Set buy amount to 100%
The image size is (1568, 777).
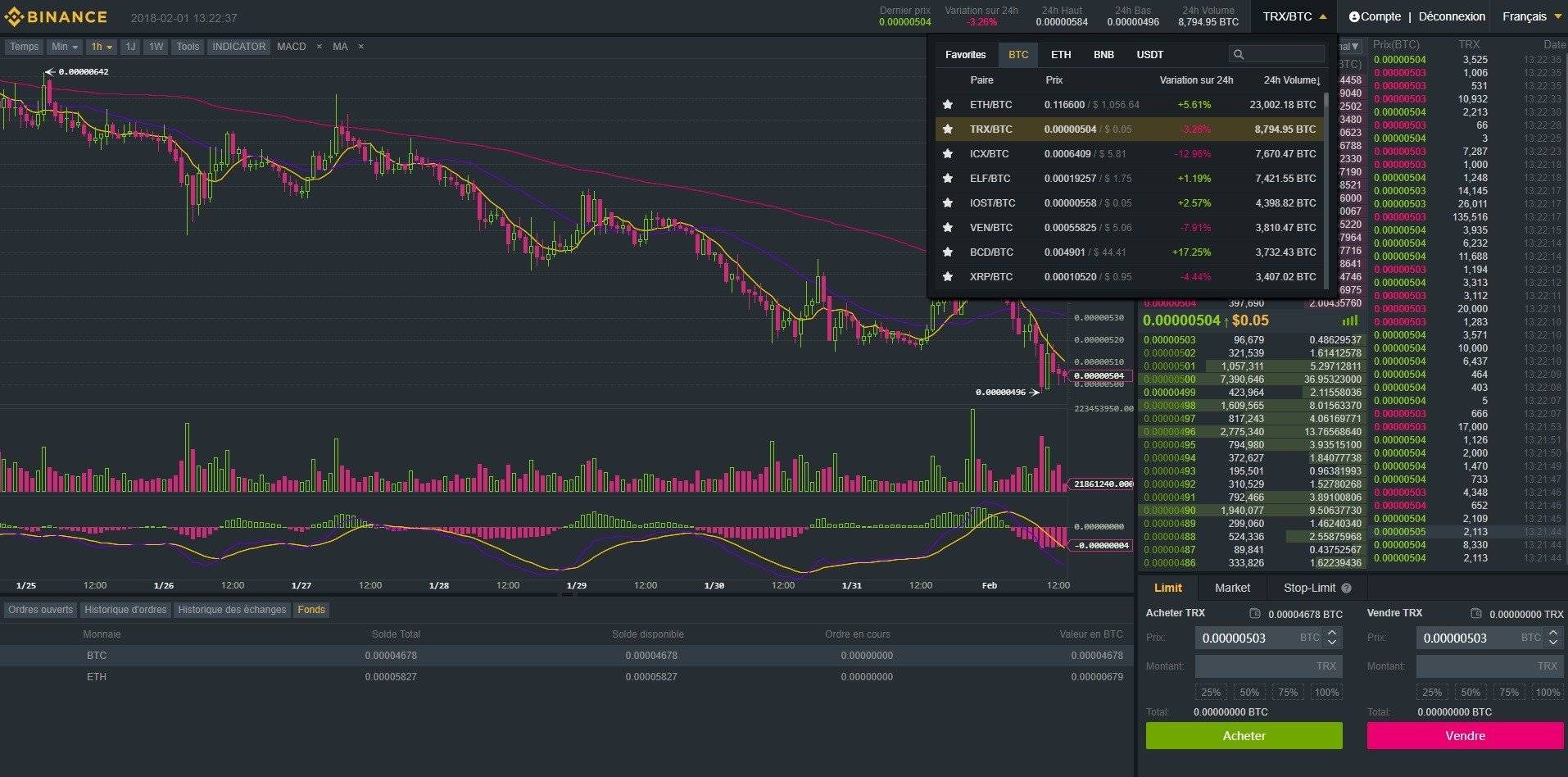(1326, 692)
